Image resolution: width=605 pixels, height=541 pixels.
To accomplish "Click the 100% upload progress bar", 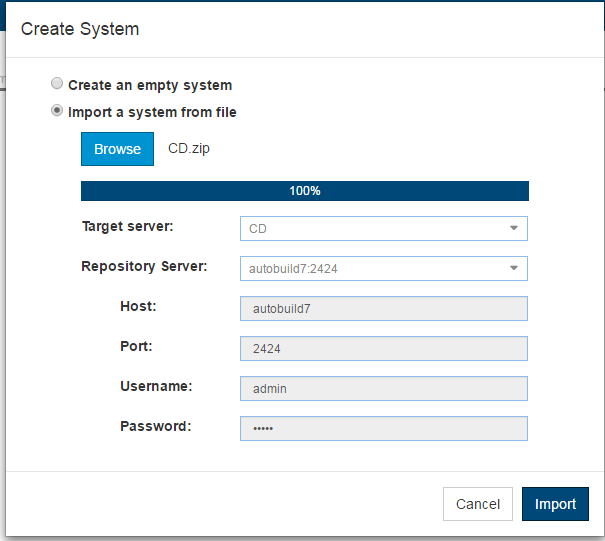I will [305, 191].
